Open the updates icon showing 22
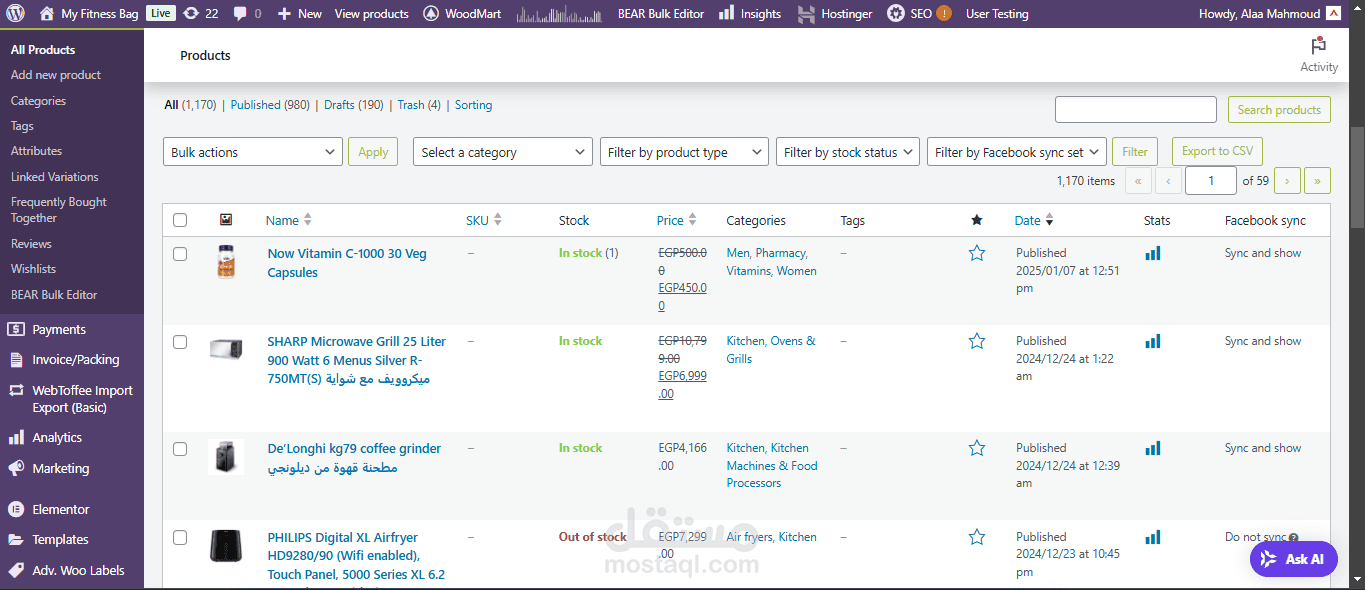Image resolution: width=1365 pixels, height=590 pixels. click(191, 14)
